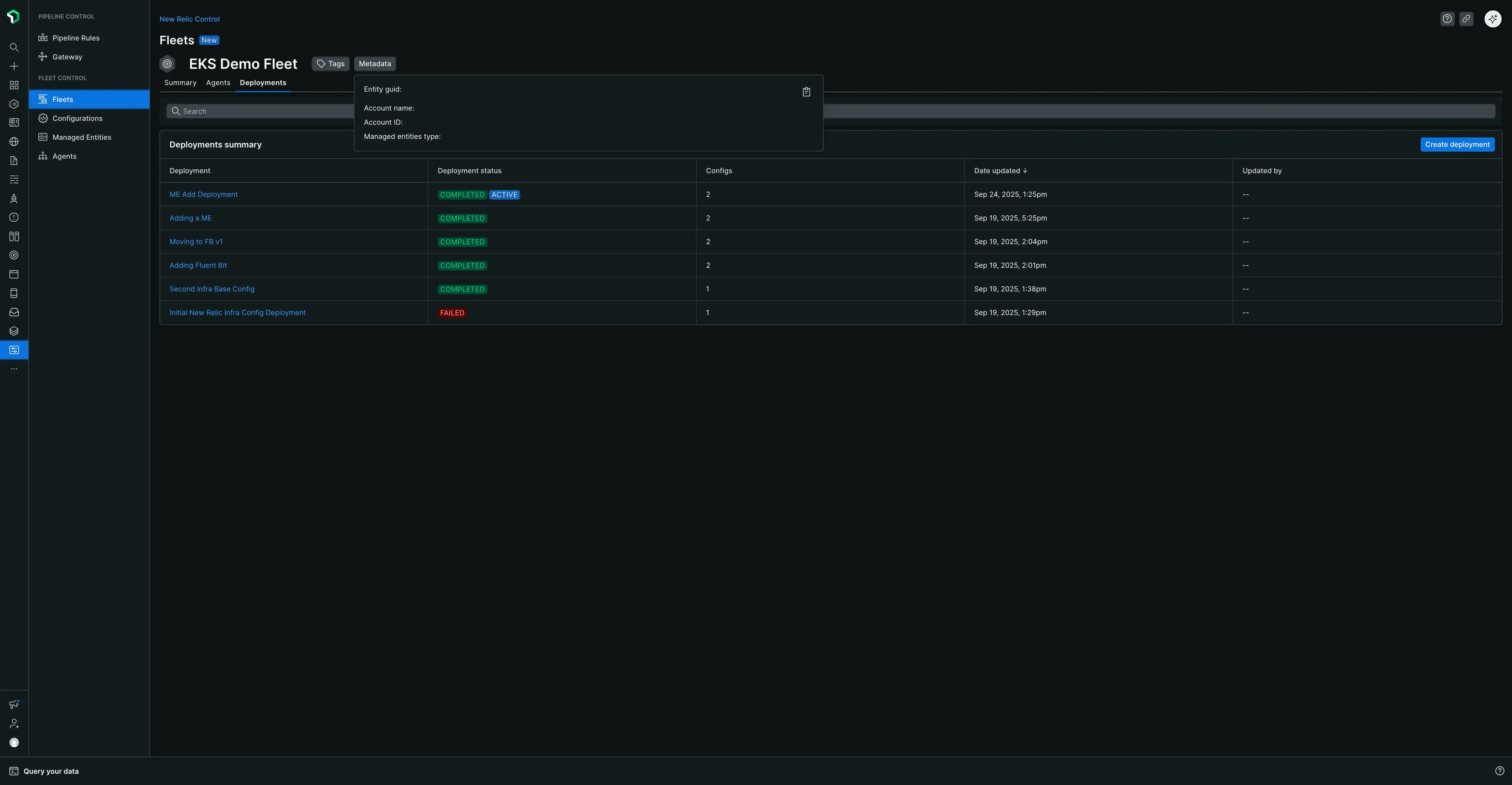This screenshot has height=785, width=1512.
Task: Open the help question-mark icon top right
Action: 1447,19
